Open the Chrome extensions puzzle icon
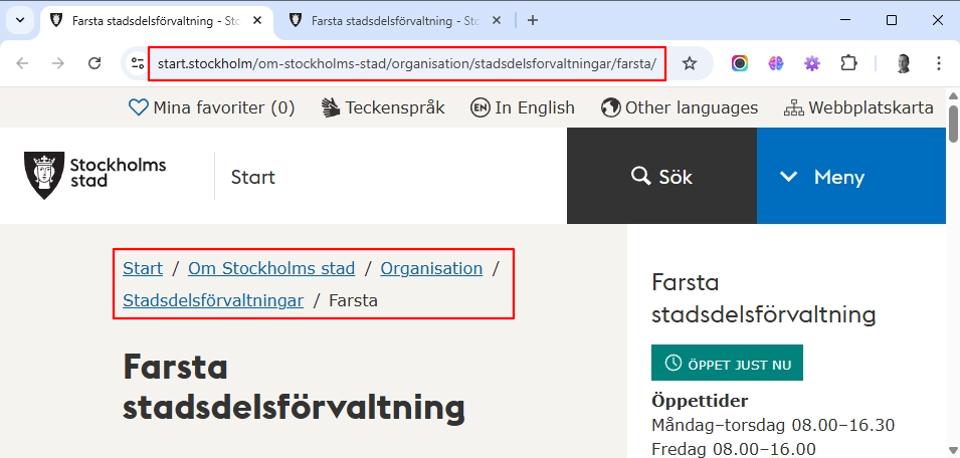This screenshot has height=458, width=960. pyautogui.click(x=848, y=63)
